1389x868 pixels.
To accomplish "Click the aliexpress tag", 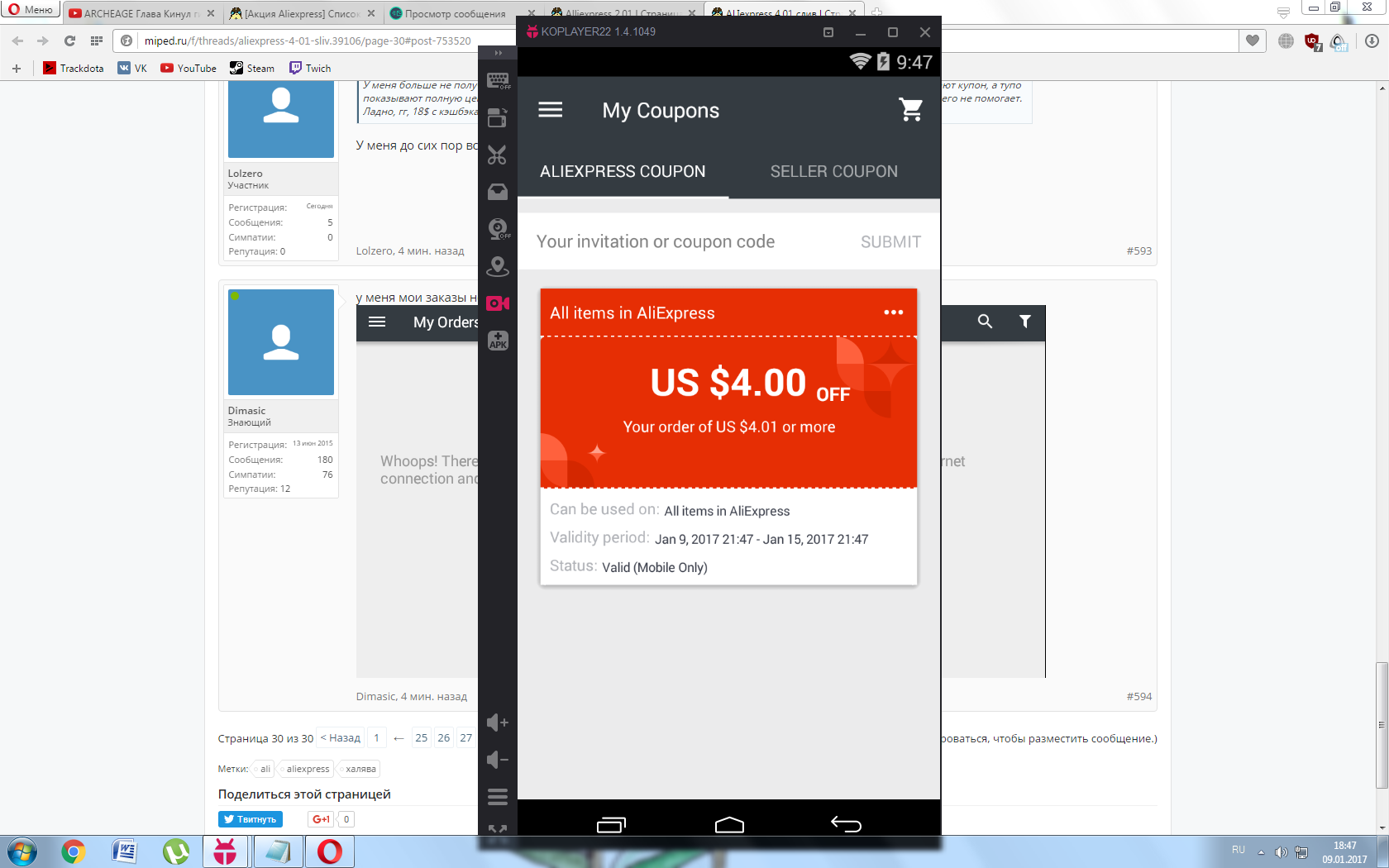I will [308, 769].
